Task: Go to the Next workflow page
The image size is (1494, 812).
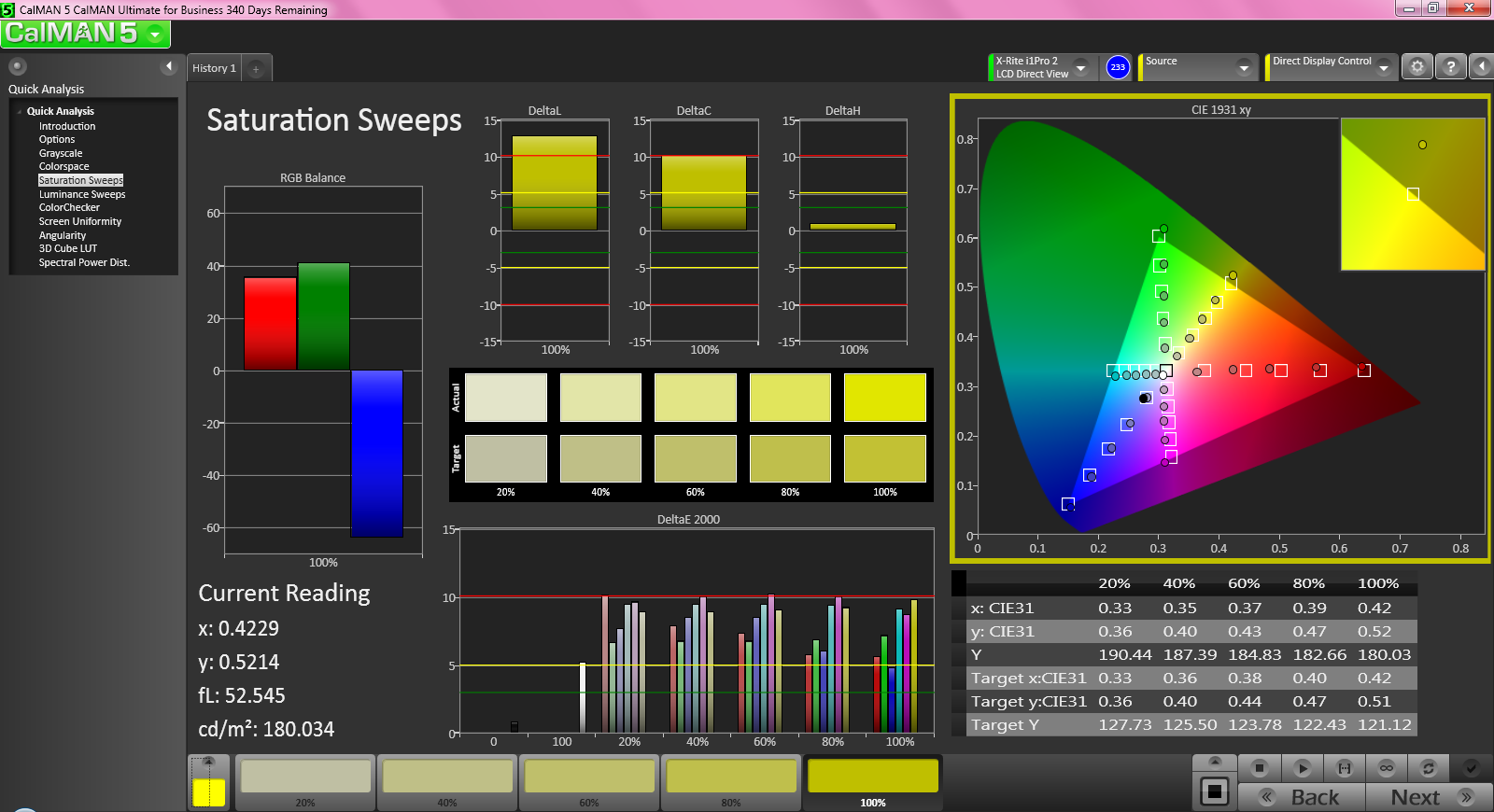Action: [1429, 797]
